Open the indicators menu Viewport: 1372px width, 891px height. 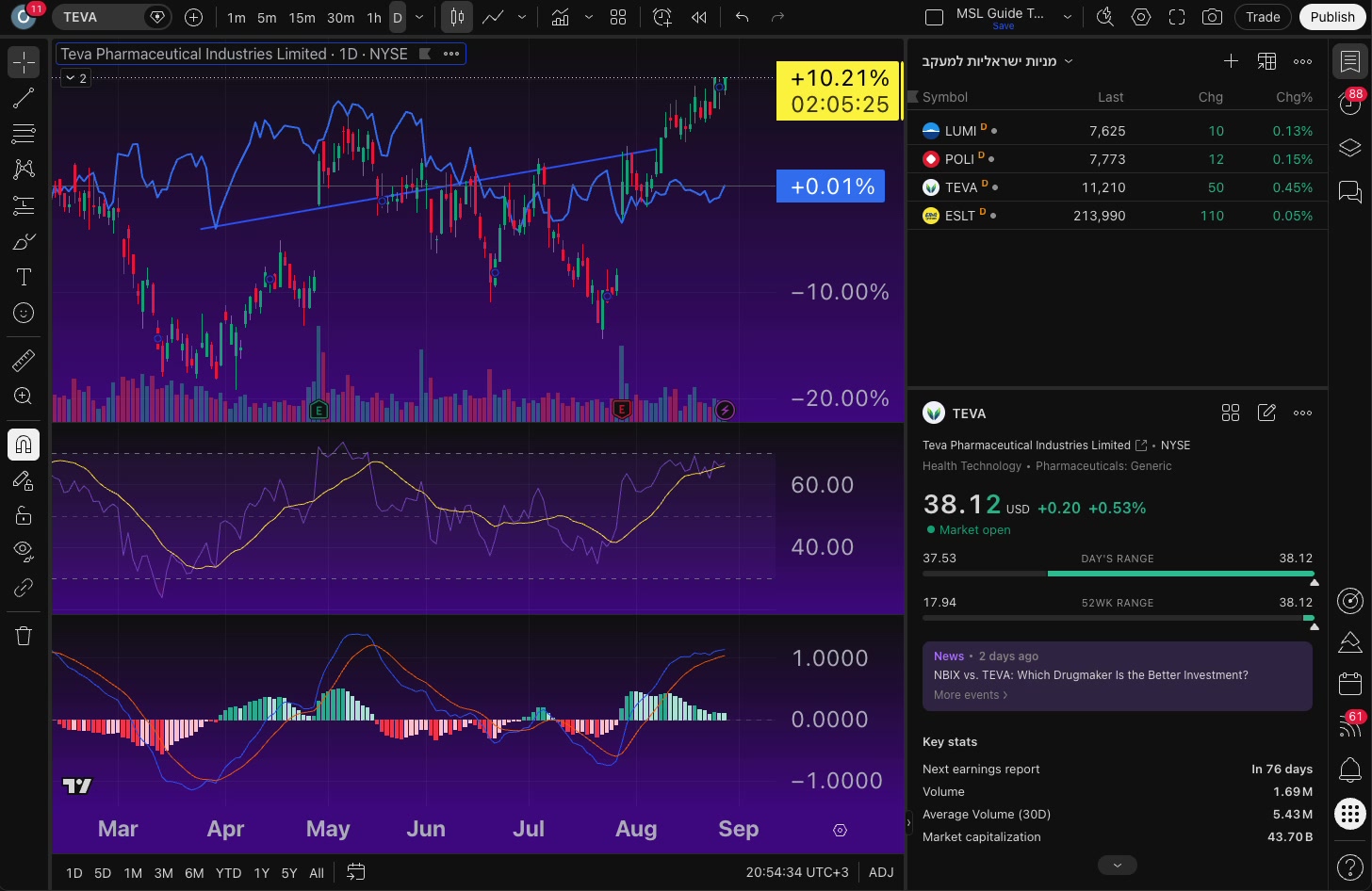tap(560, 17)
